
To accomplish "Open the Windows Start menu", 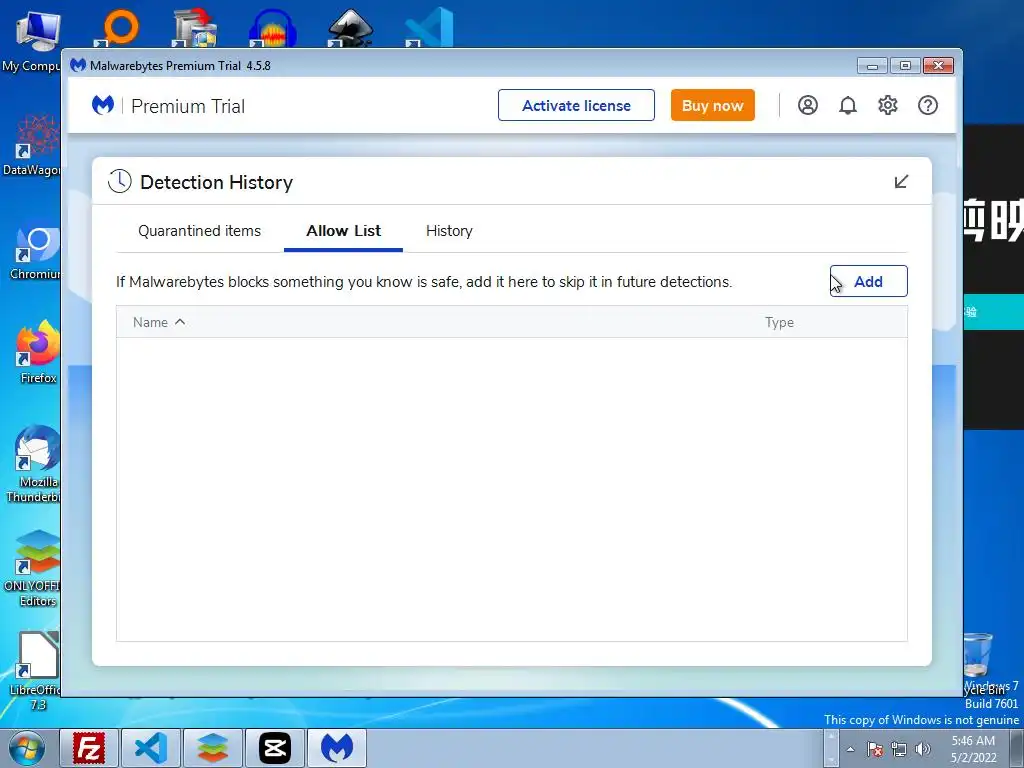I will click(x=26, y=748).
